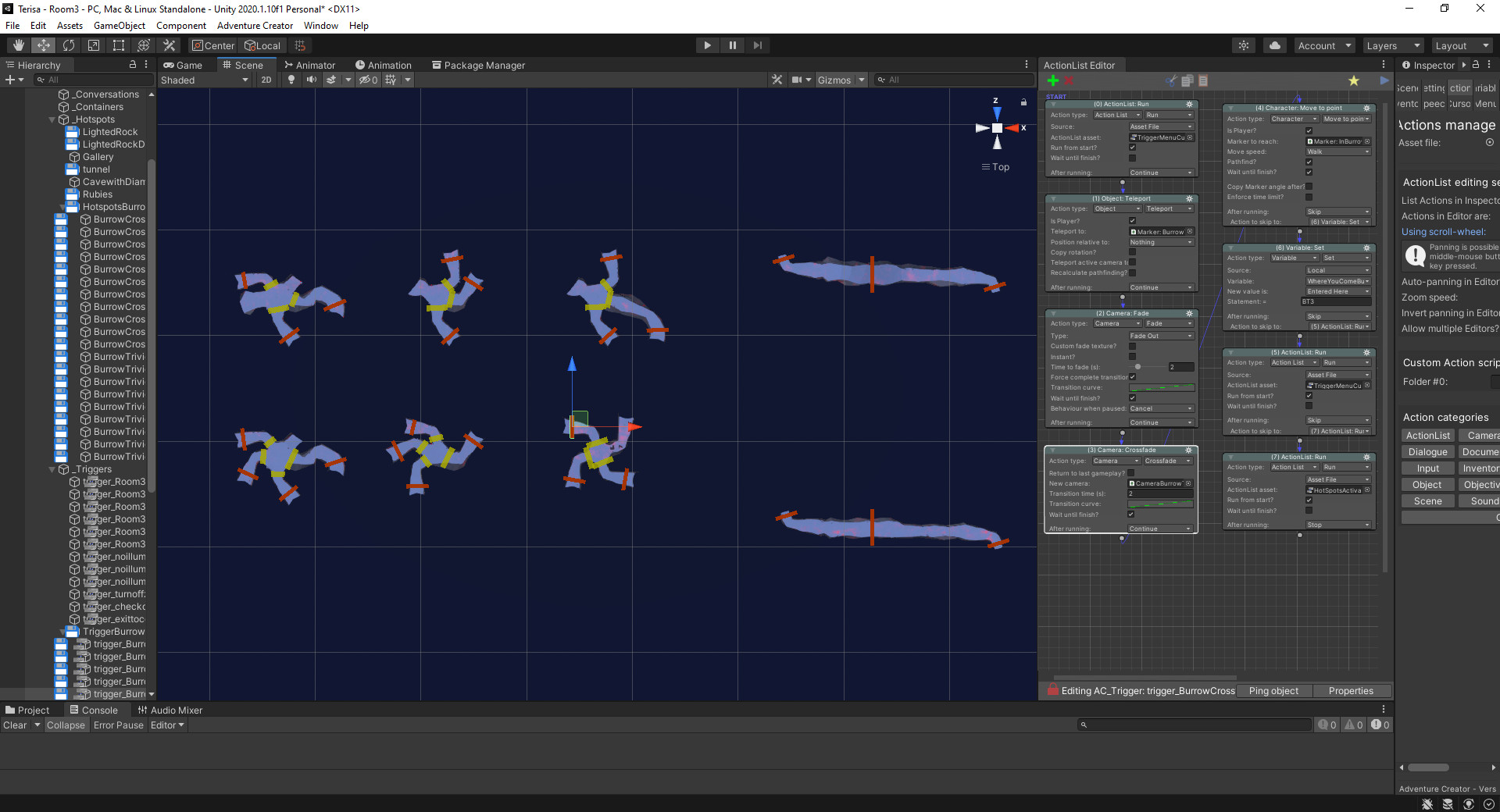This screenshot has height=812, width=1500.
Task: Toggle 'Run from start?' in node (0)
Action: pos(1132,148)
